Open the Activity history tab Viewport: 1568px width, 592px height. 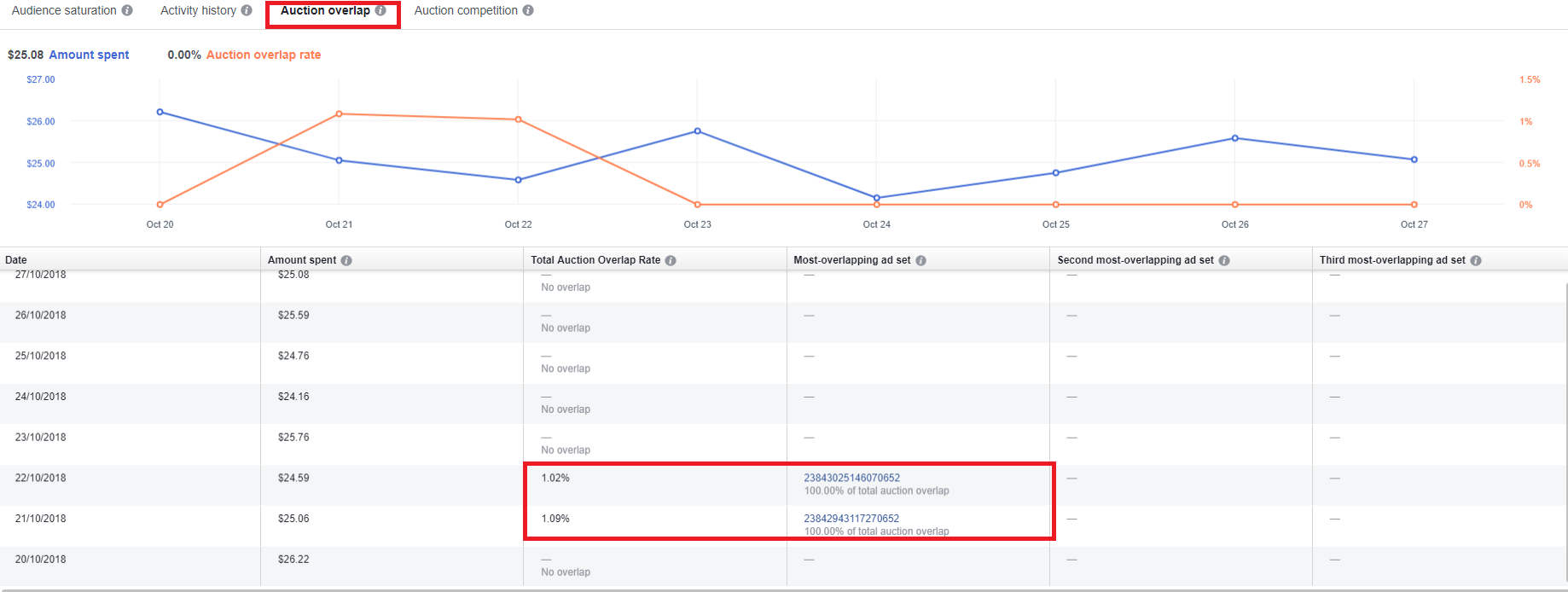[x=198, y=10]
